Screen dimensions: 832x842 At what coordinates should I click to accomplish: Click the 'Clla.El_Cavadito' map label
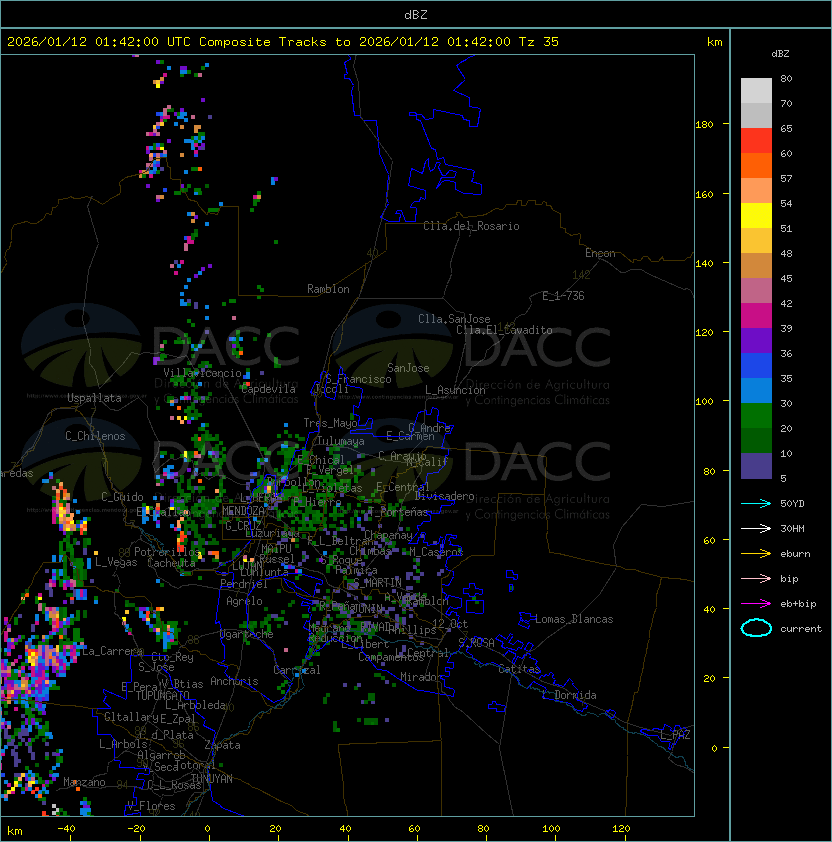click(x=504, y=330)
